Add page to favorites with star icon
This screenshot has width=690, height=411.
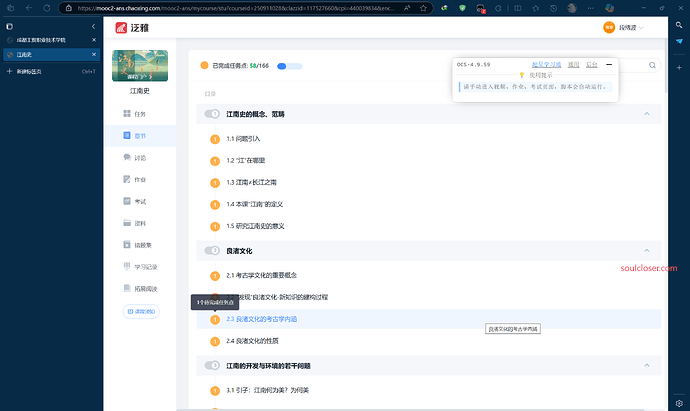pos(423,8)
